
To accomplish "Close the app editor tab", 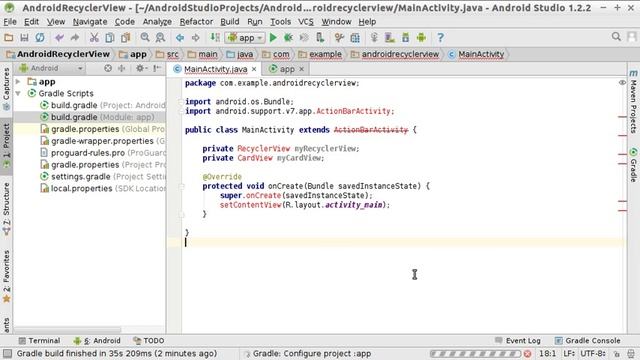I will tap(302, 69).
